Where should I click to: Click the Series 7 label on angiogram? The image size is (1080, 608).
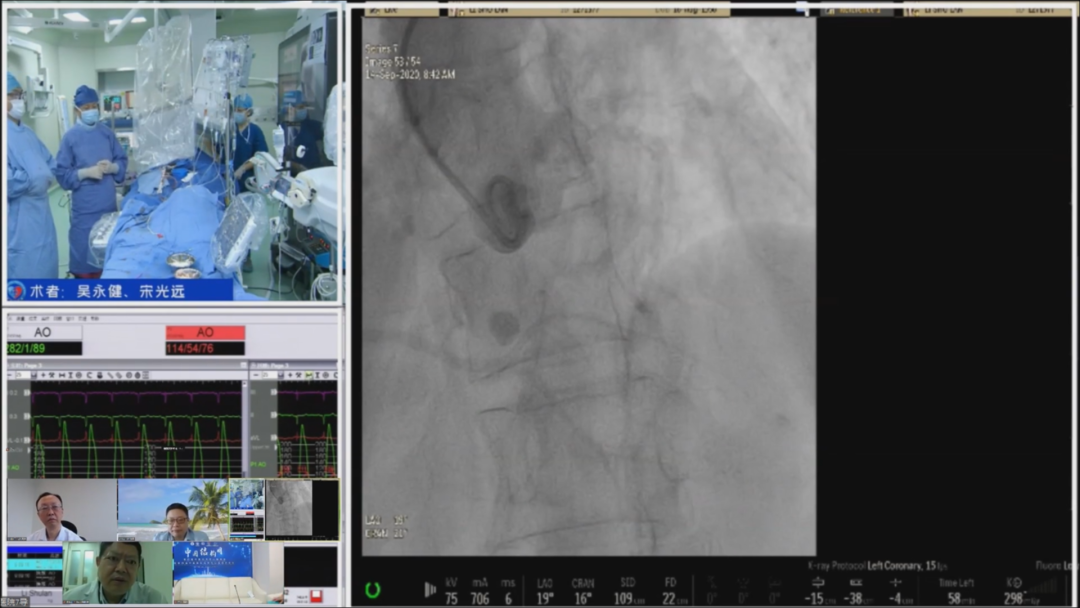[382, 49]
